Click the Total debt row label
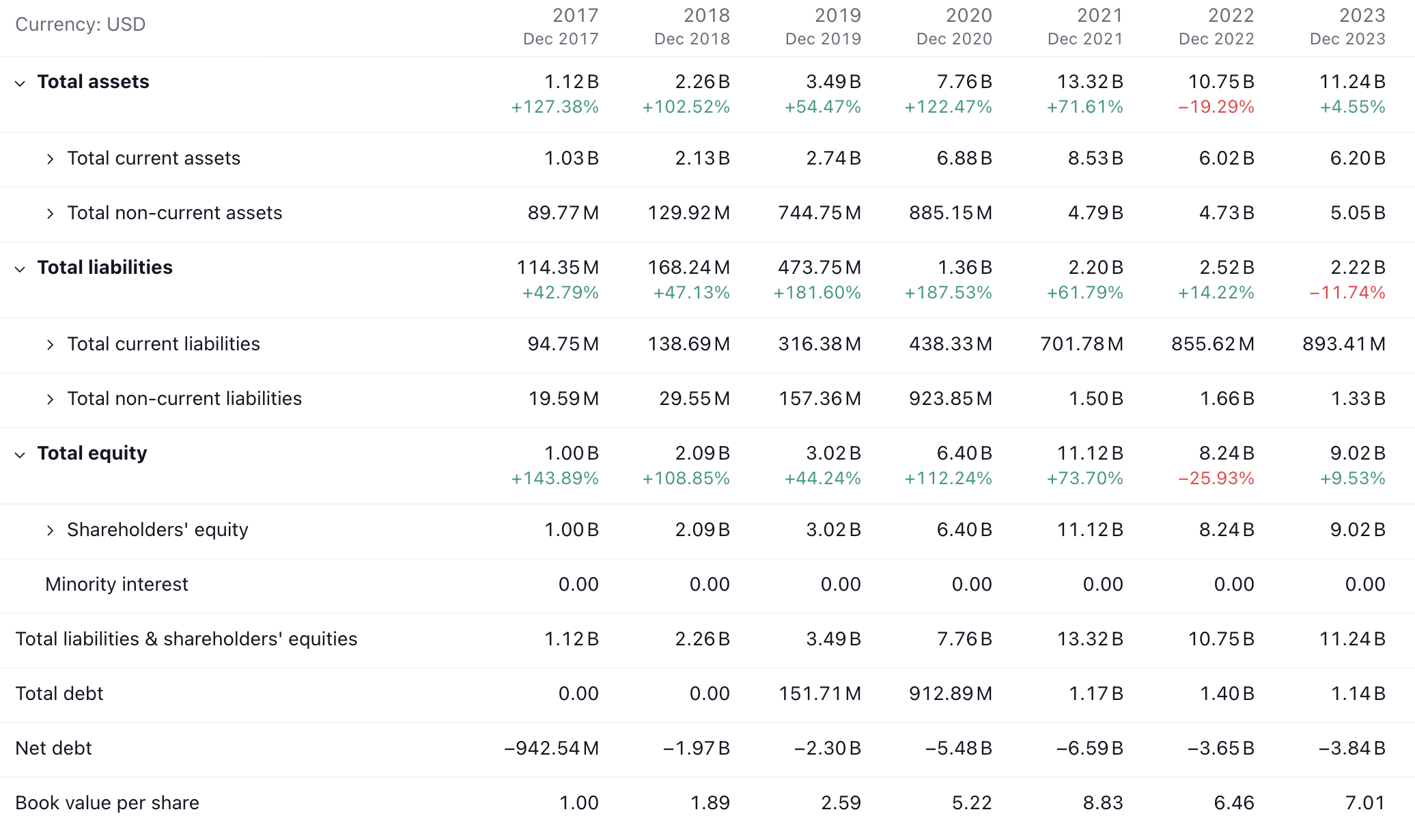This screenshot has height=840, width=1415. pyautogui.click(x=59, y=694)
